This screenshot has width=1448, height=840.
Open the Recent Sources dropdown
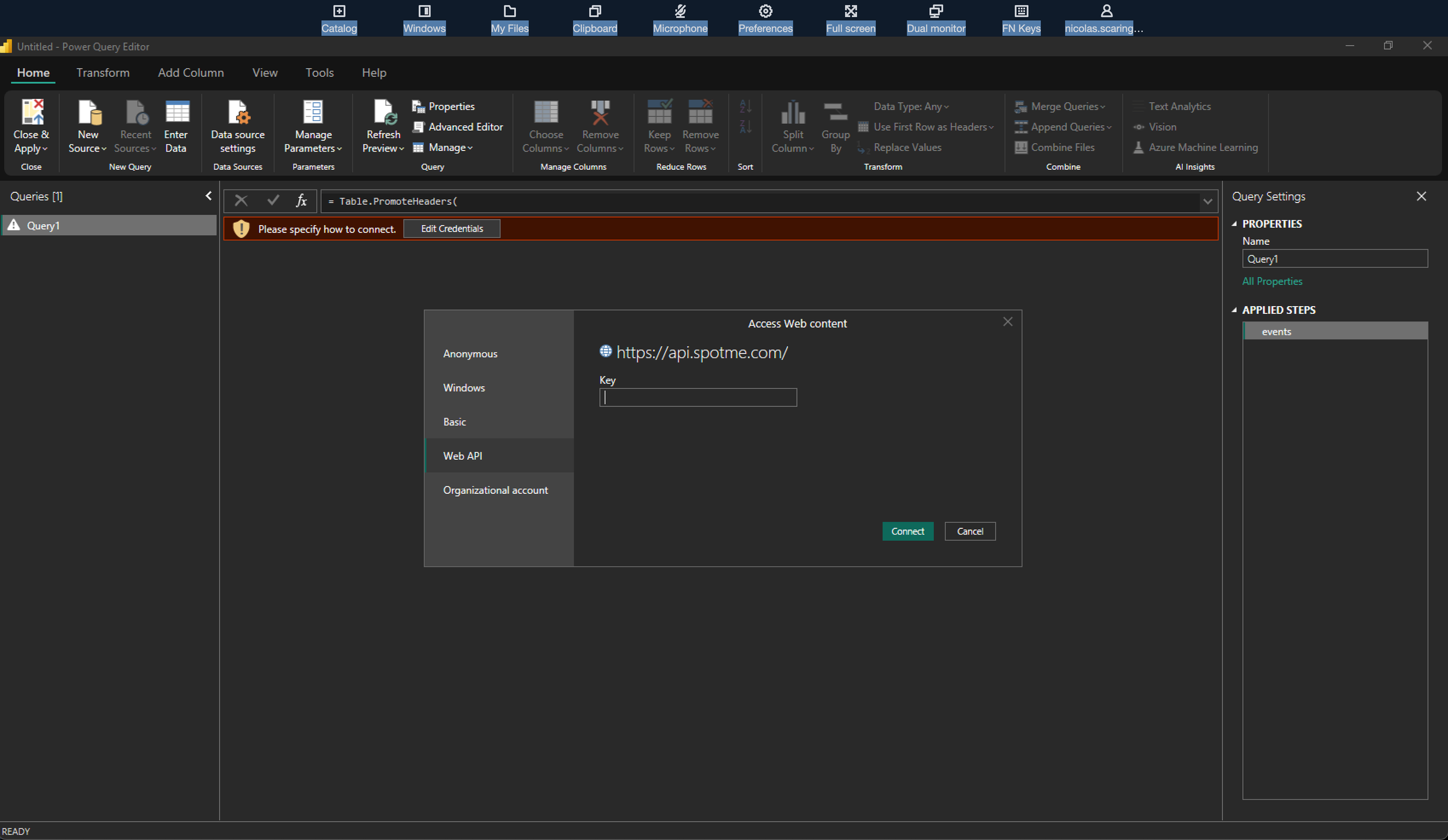(x=136, y=126)
